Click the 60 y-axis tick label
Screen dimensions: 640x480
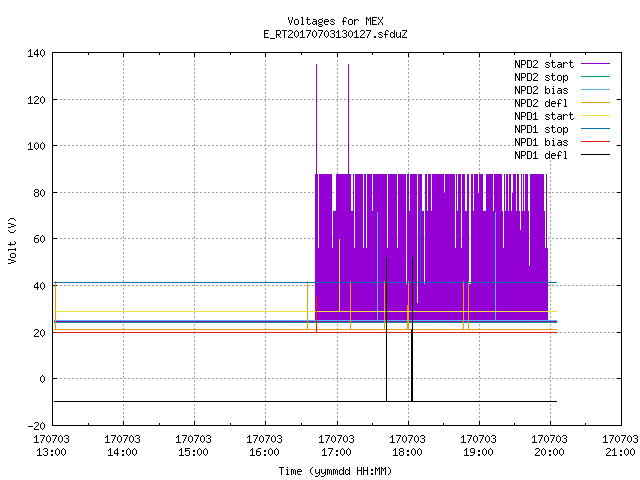(39, 239)
